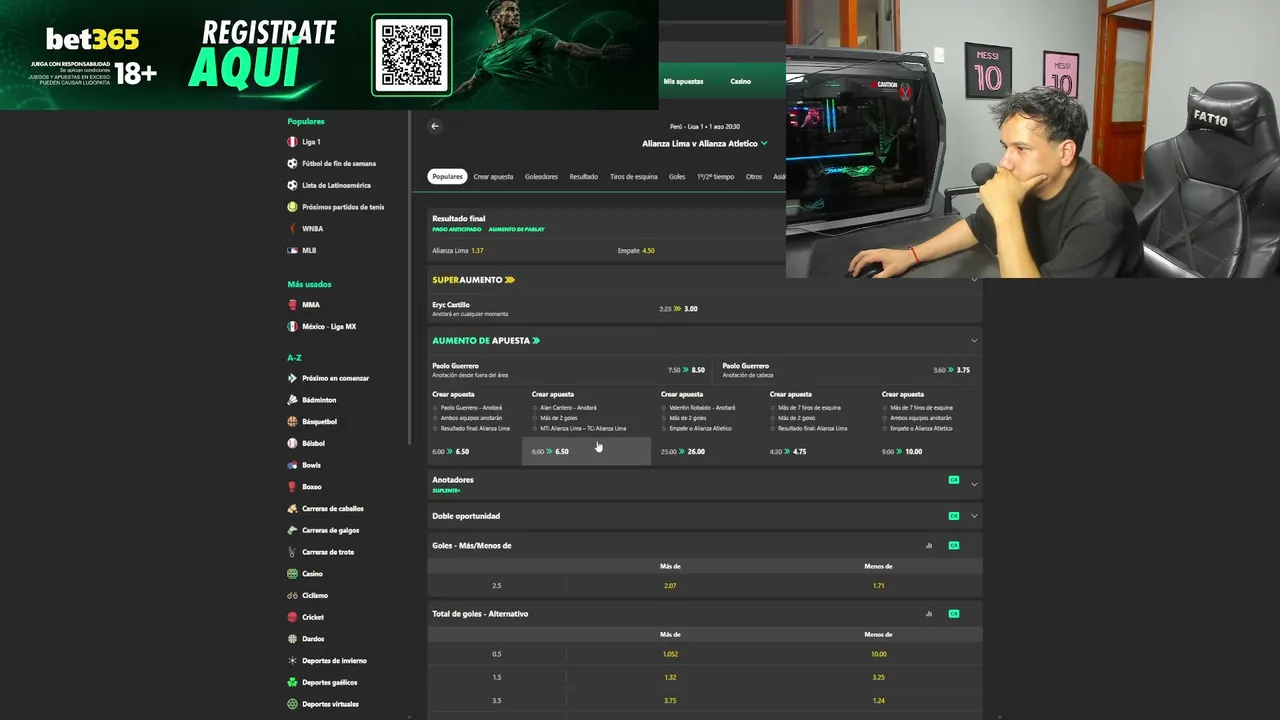Select Paolo Guerrero outside-area goal odds 8.50
The width and height of the screenshot is (1280, 720).
687,370
